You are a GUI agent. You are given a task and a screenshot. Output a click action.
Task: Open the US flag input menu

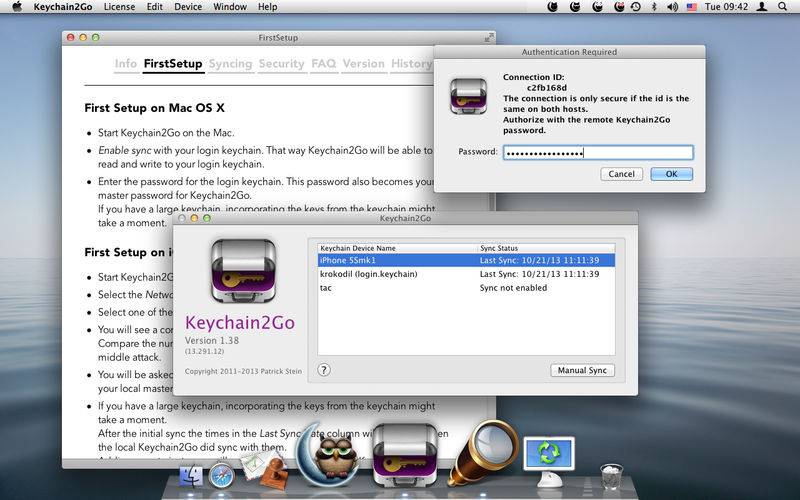691,7
